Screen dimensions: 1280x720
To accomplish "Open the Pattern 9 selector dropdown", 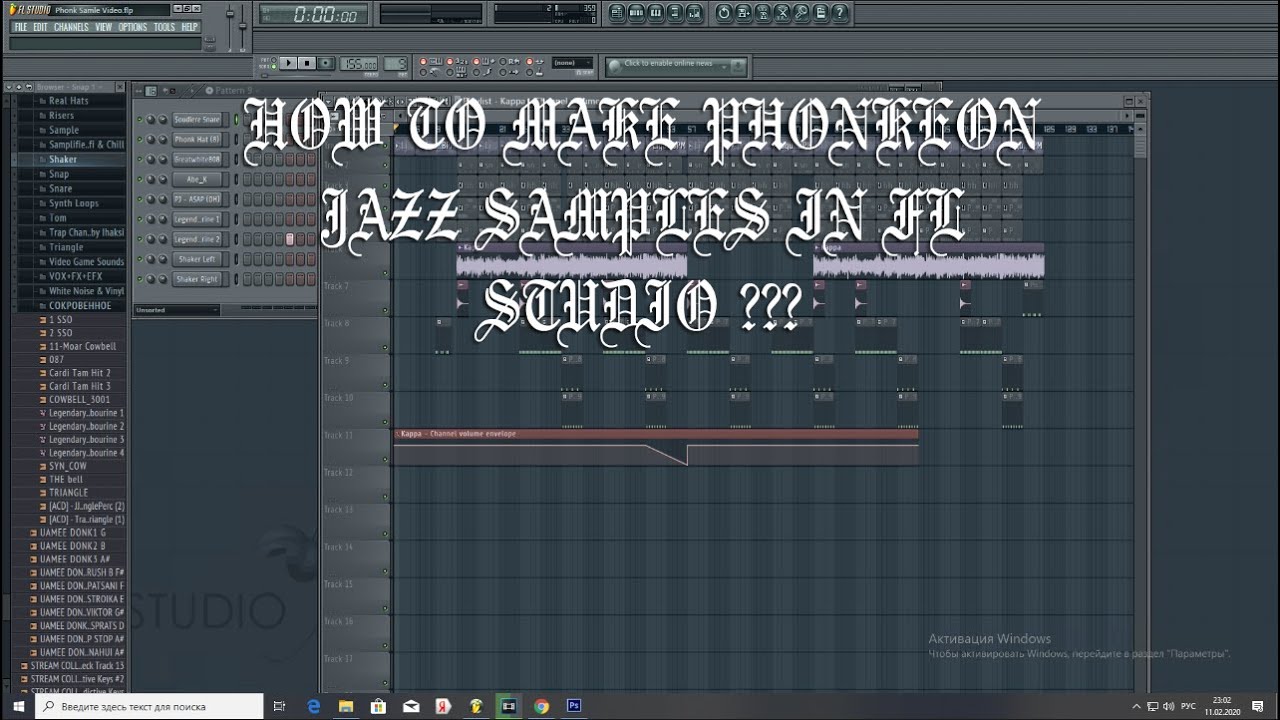I will tap(233, 90).
